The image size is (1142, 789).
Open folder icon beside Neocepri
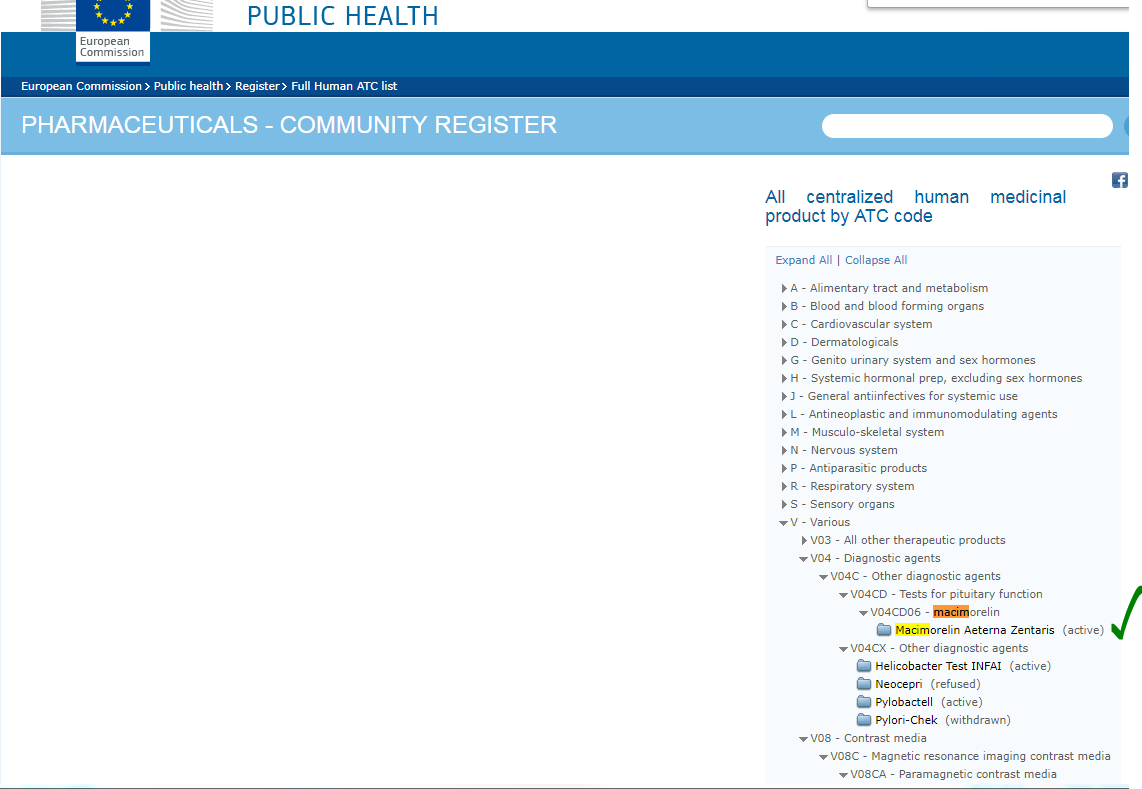tap(864, 683)
